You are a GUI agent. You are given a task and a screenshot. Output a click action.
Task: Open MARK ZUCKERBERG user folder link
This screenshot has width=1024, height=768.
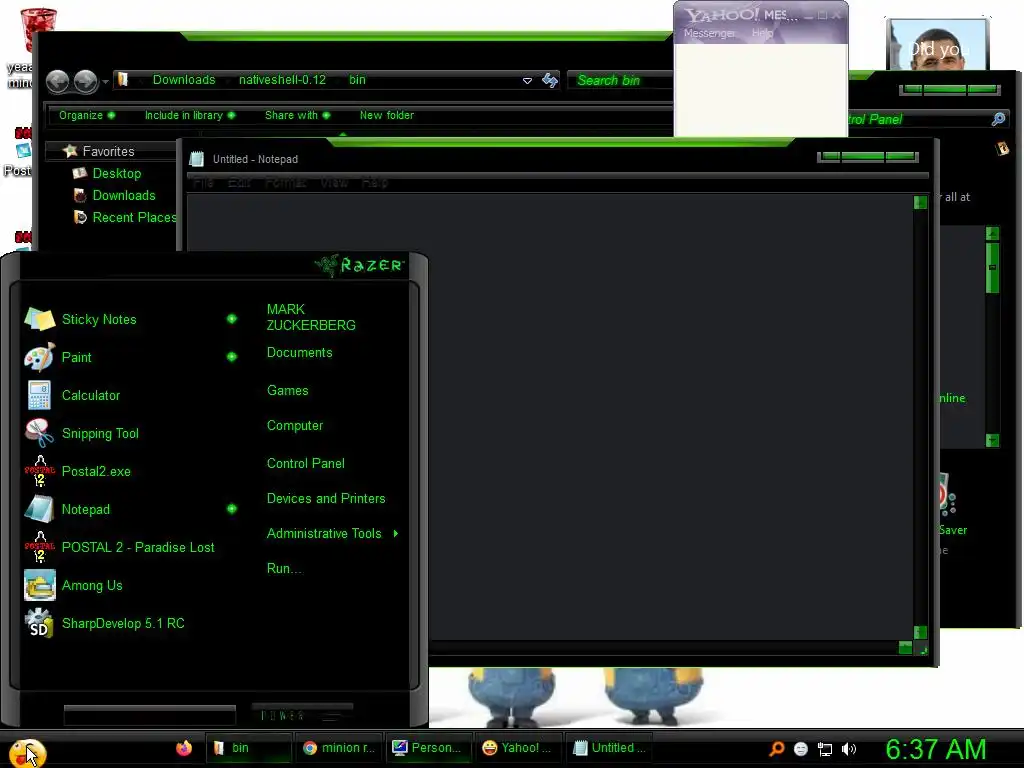(311, 317)
